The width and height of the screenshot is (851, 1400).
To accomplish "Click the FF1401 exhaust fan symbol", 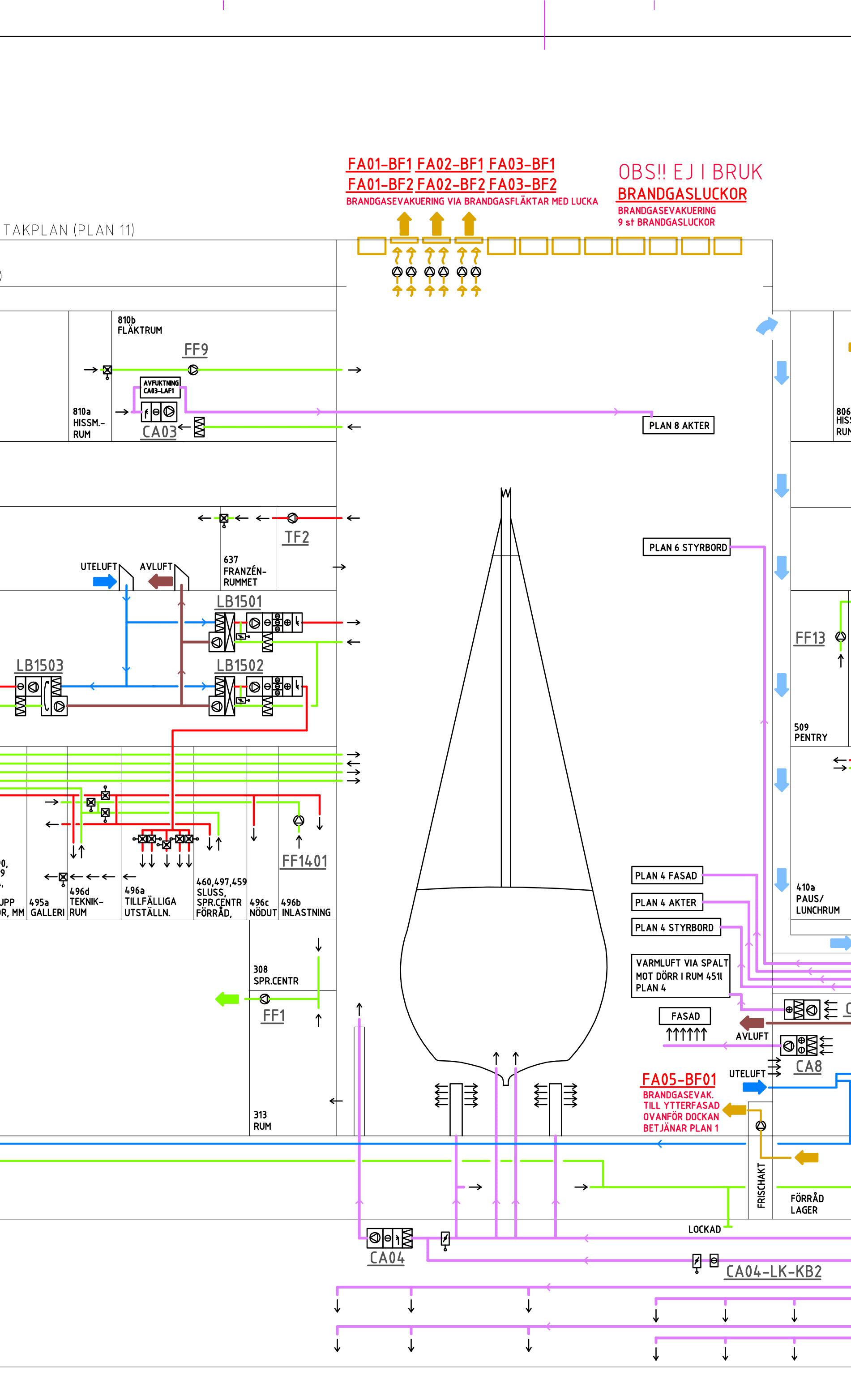I will click(x=299, y=820).
